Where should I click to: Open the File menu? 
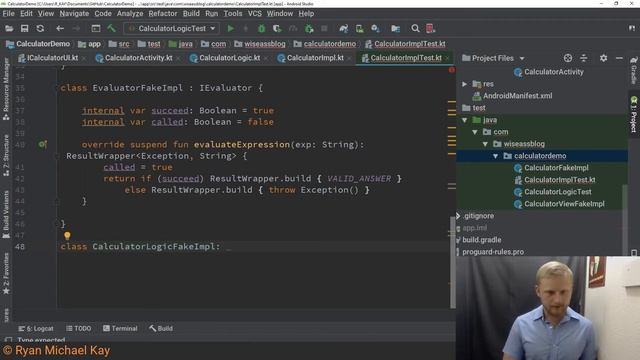click(8, 13)
